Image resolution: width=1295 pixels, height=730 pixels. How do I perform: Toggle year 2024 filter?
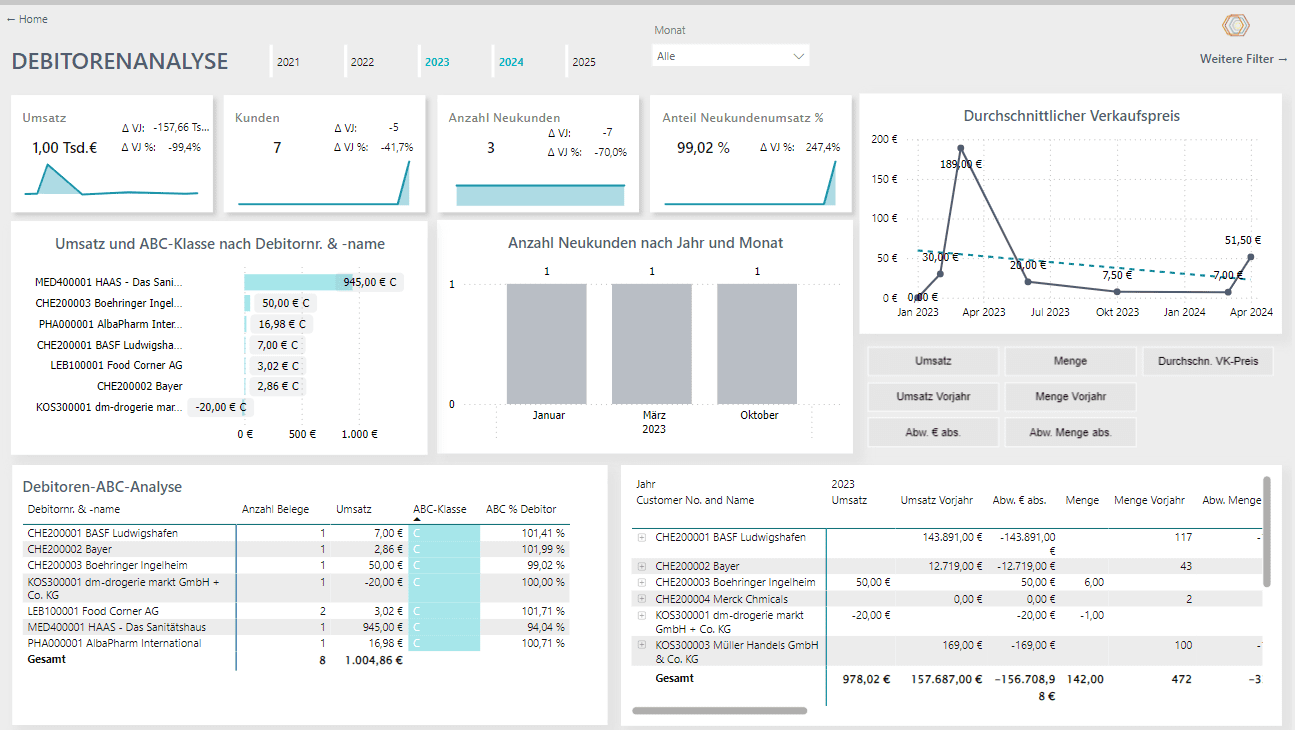[x=511, y=62]
